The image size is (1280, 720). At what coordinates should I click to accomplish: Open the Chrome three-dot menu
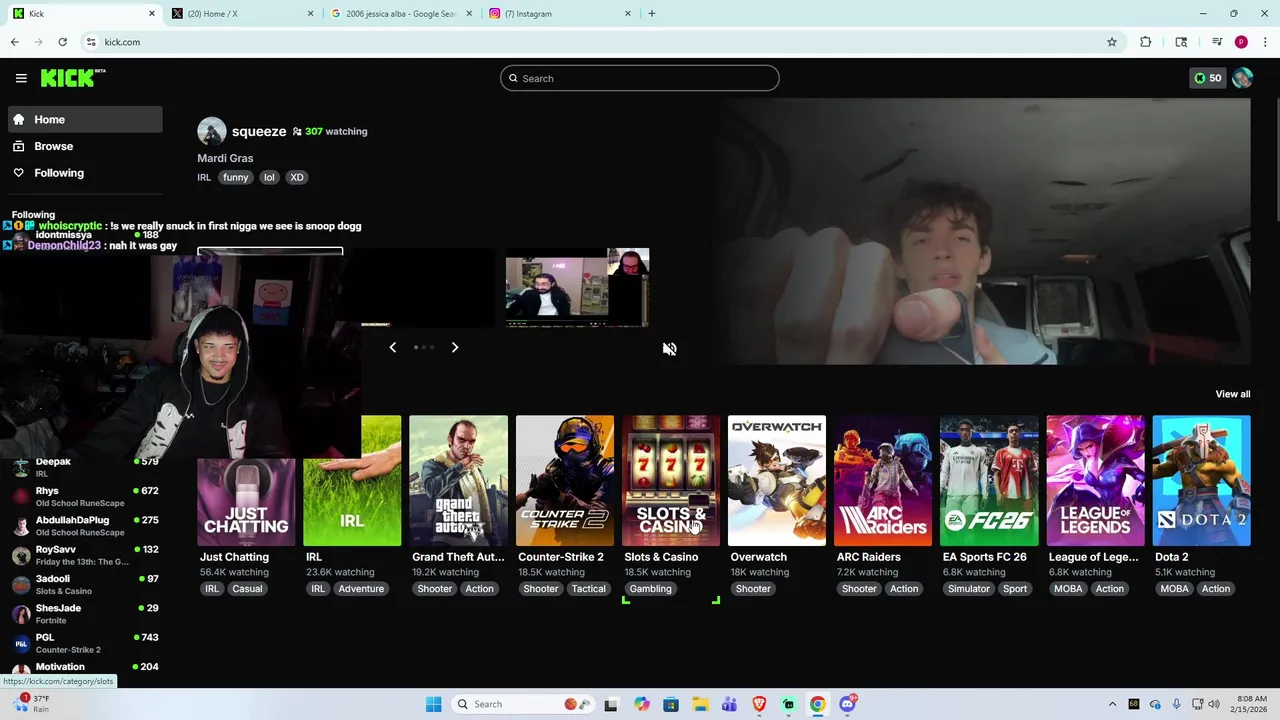1265,42
